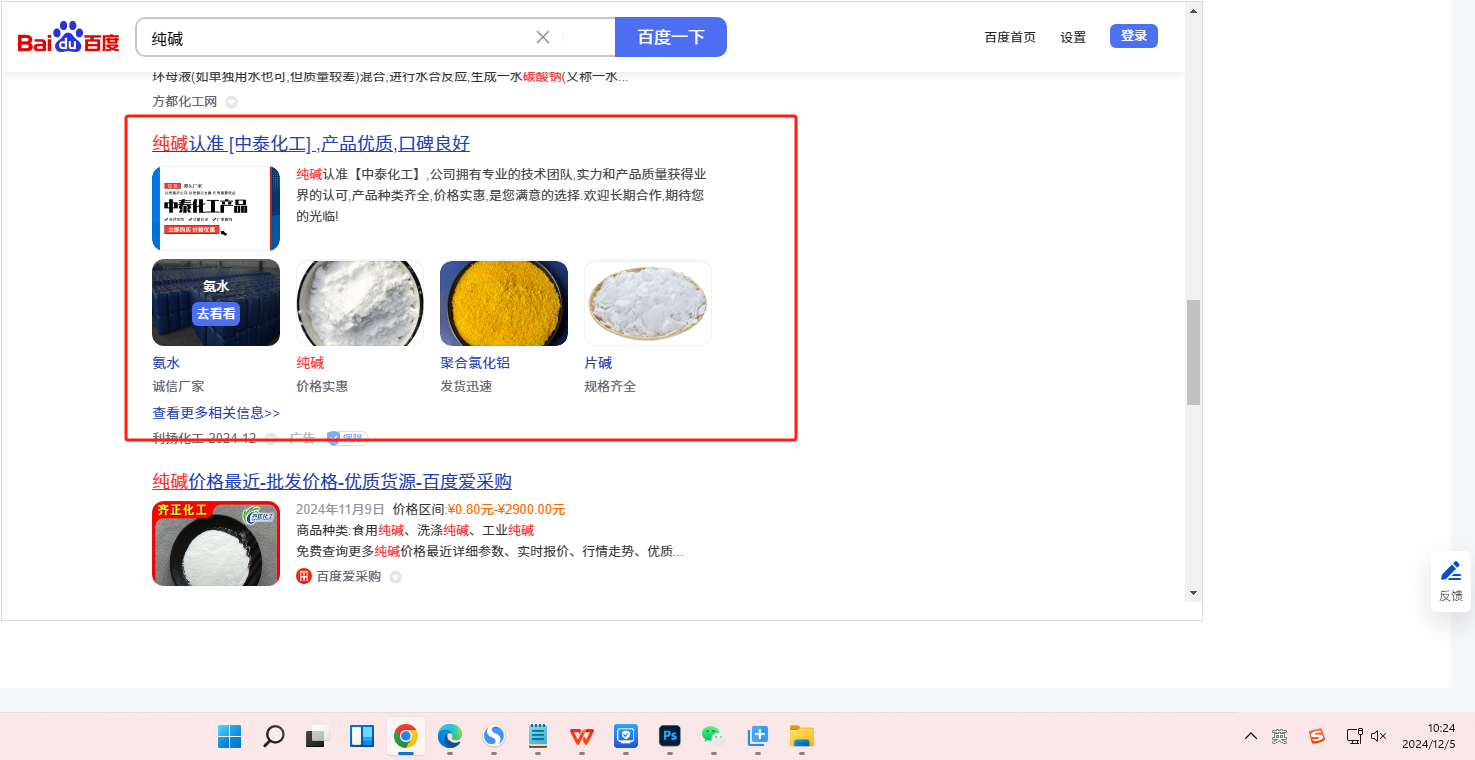Image resolution: width=1475 pixels, height=760 pixels.
Task: Open the blue plus-square app in taskbar
Action: (758, 737)
